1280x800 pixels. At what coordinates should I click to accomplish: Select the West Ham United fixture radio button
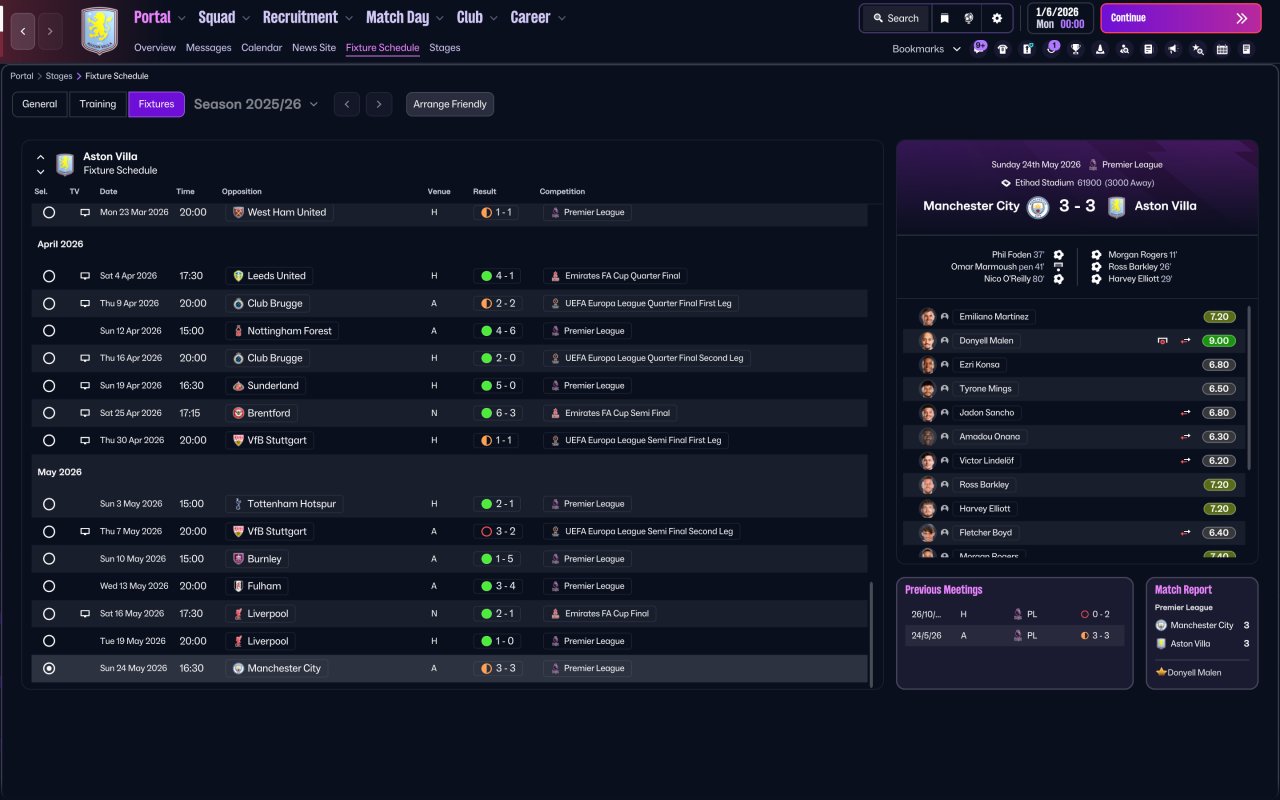[x=49, y=212]
